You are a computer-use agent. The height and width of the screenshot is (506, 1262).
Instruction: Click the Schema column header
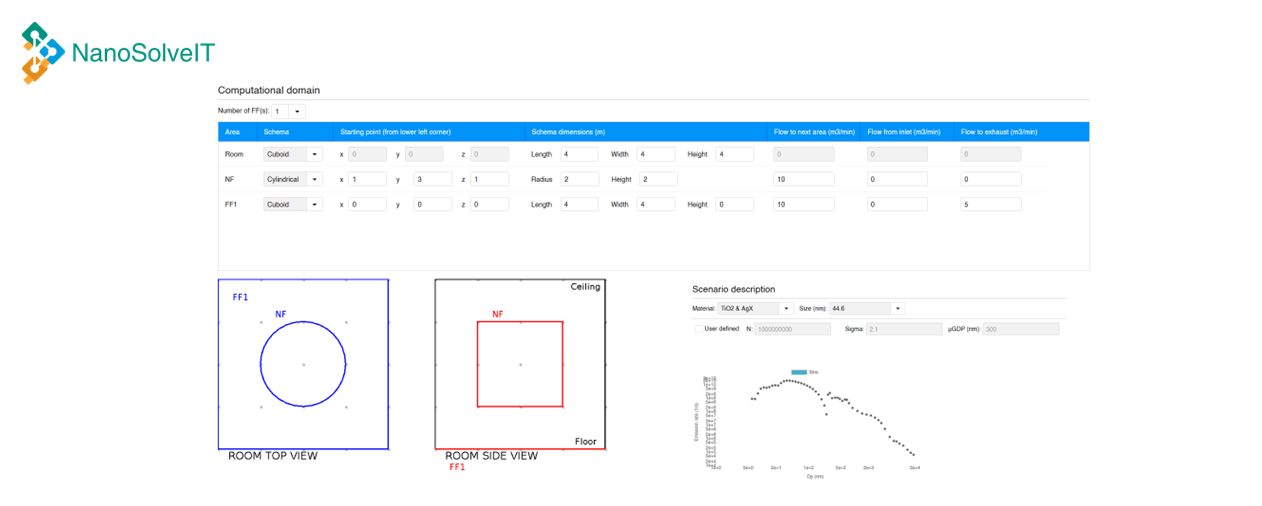click(x=276, y=132)
